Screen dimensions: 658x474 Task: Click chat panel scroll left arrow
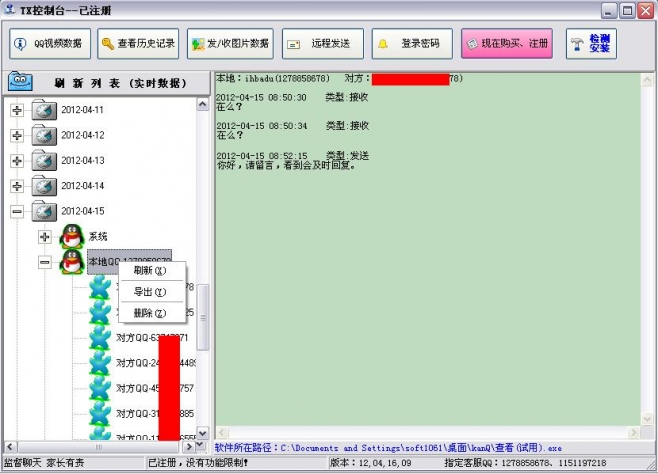point(222,432)
